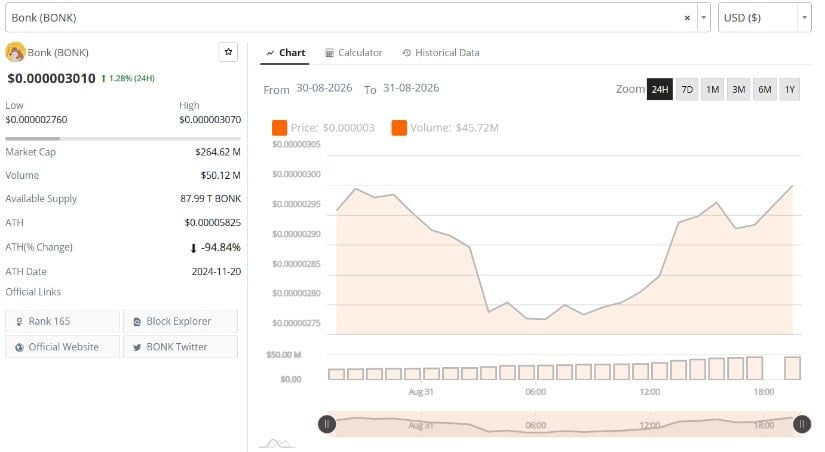This screenshot has height=452, width=825.
Task: Click the Bonk coin logo icon
Action: [15, 52]
